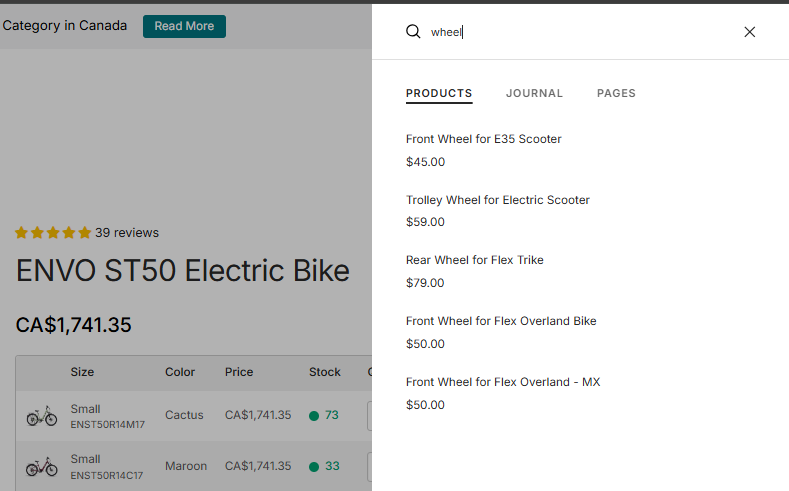Click the green stock dot beside 73
The height and width of the screenshot is (491, 789).
314,416
